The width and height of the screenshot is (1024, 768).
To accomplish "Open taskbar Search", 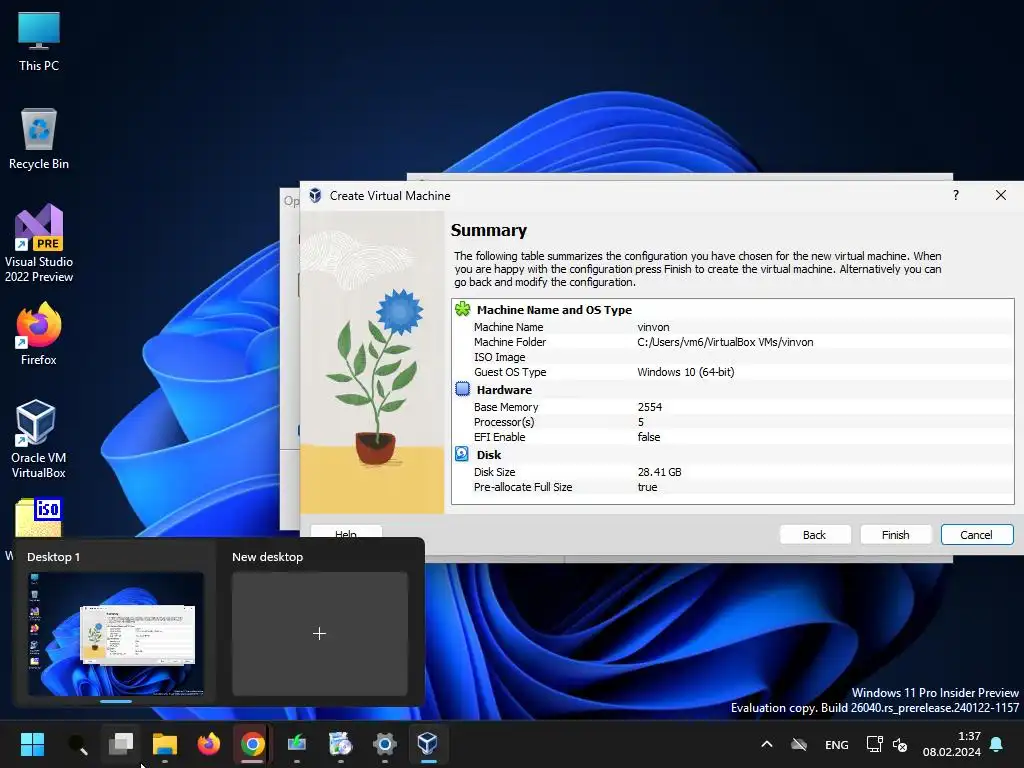I will 77,744.
